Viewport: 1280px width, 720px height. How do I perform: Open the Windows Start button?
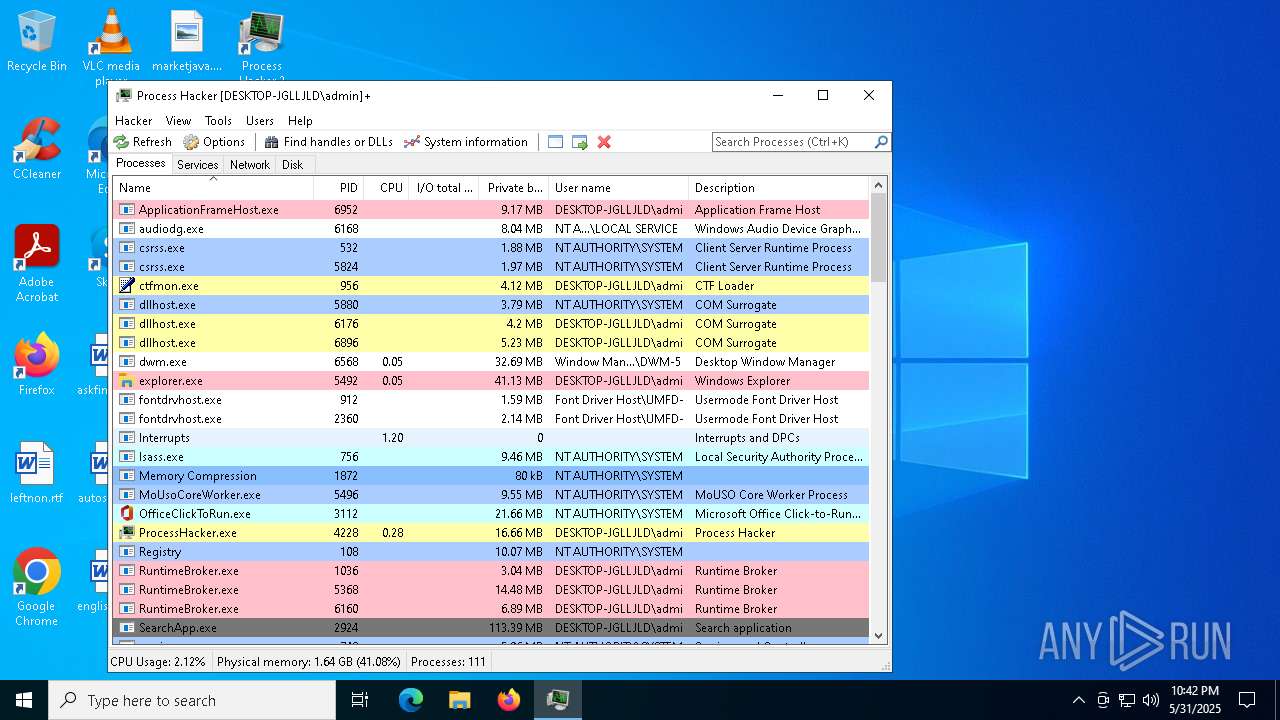[24, 700]
